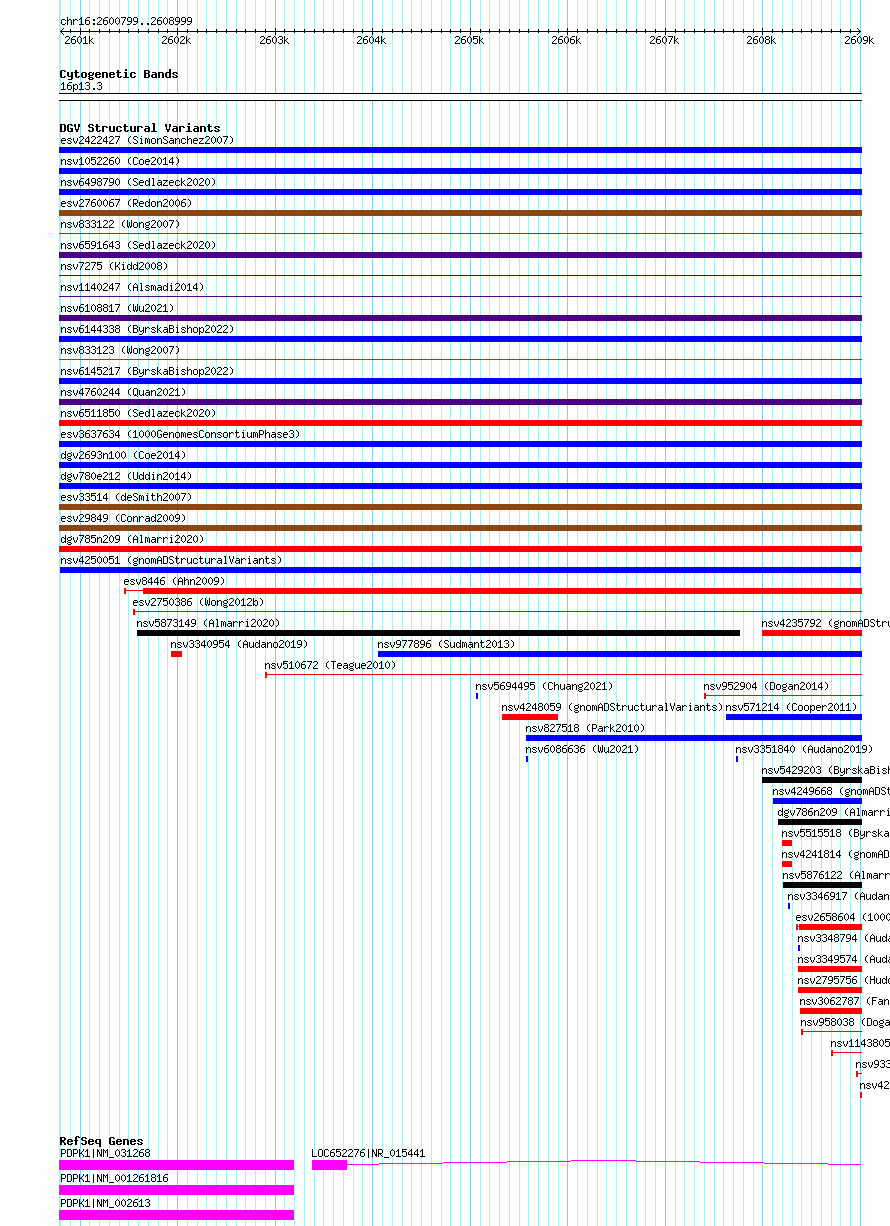Open esv29849 (Conrad2009) variant label
The width and height of the screenshot is (890, 1226).
[x=123, y=518]
